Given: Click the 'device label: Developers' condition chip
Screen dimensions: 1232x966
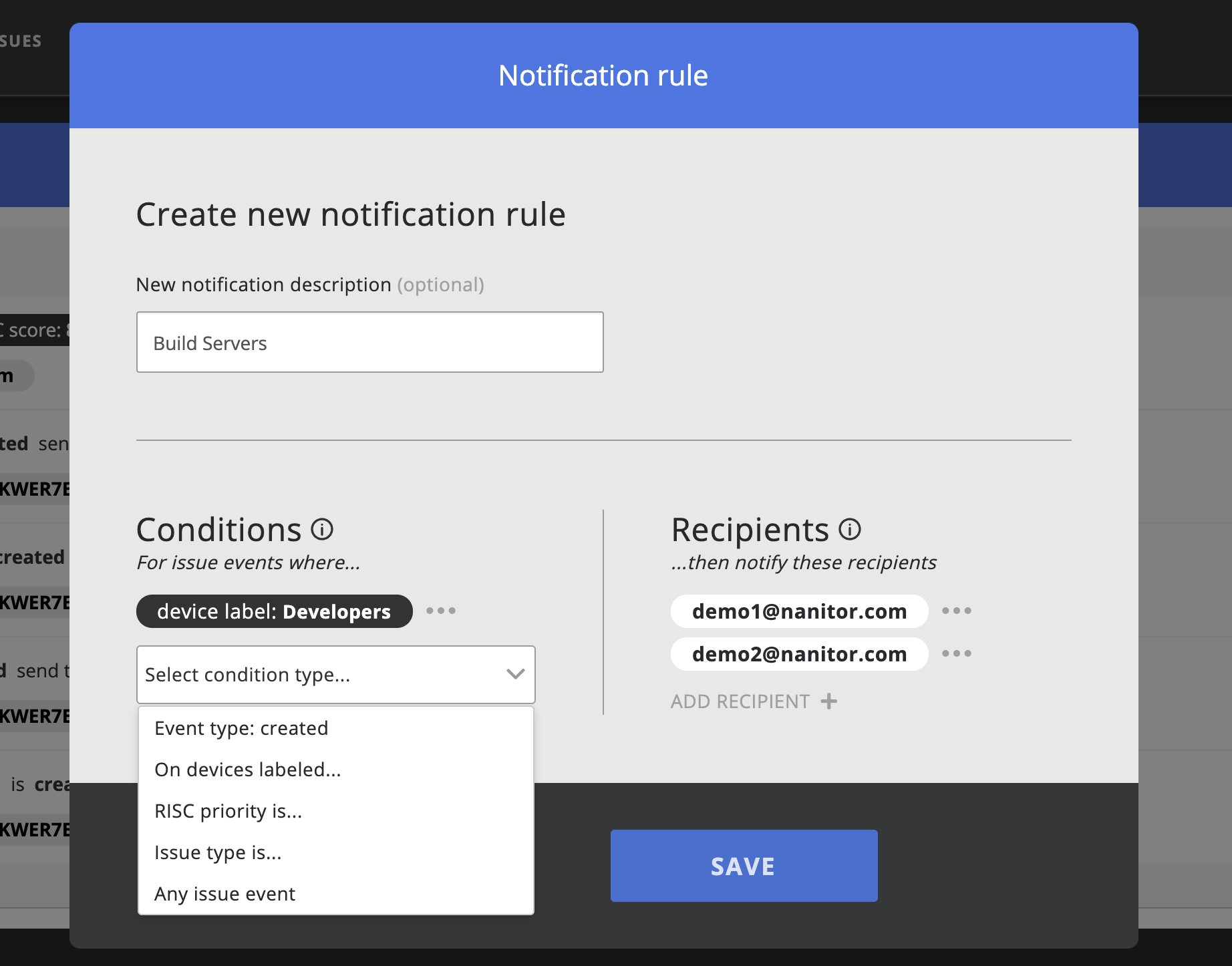Looking at the screenshot, I should click(274, 611).
